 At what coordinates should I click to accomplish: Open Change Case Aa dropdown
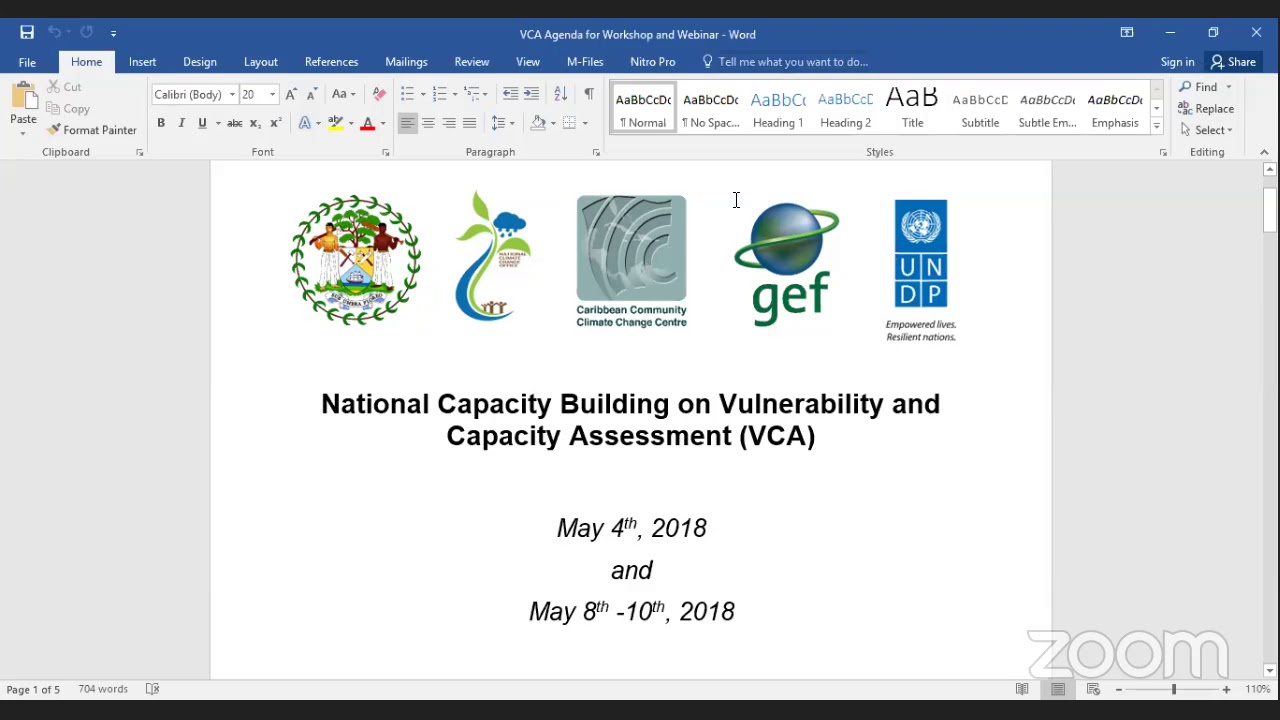344,94
